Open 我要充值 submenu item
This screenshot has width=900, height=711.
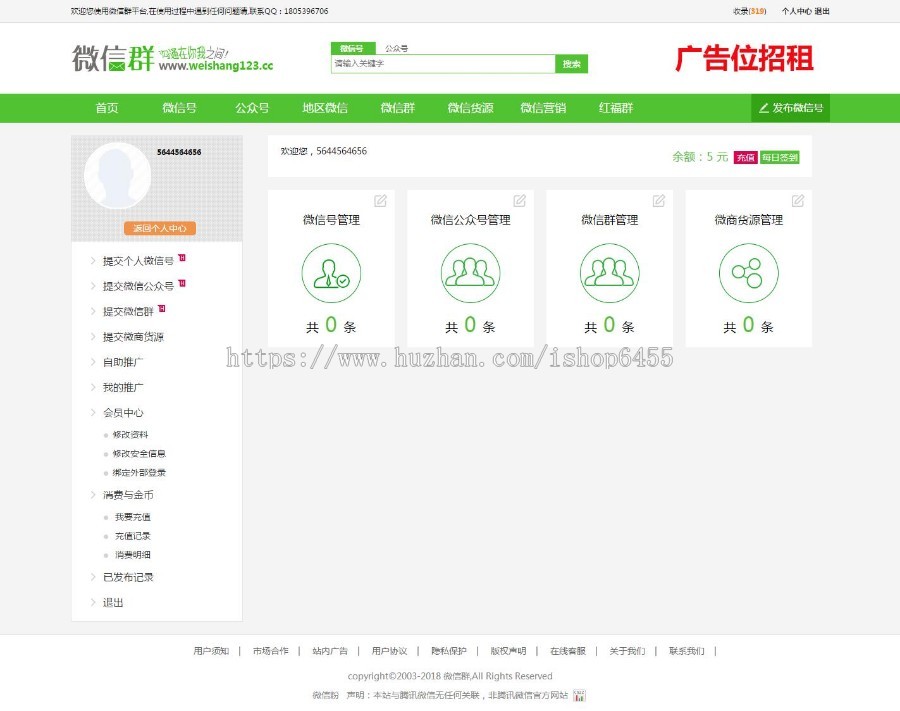(x=133, y=517)
